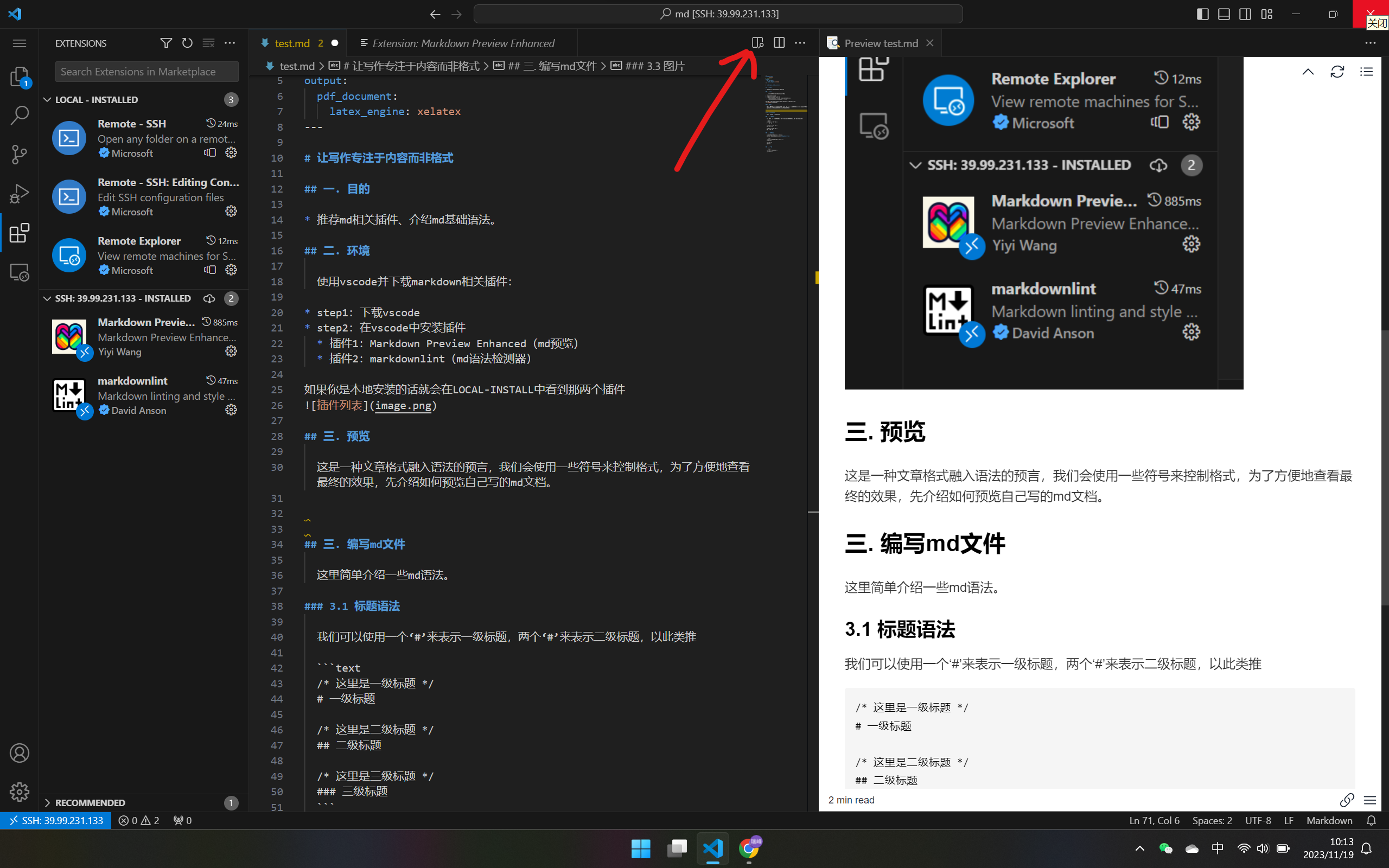The width and height of the screenshot is (1389, 868).
Task: Open errors and warnings status item
Action: pyautogui.click(x=139, y=820)
